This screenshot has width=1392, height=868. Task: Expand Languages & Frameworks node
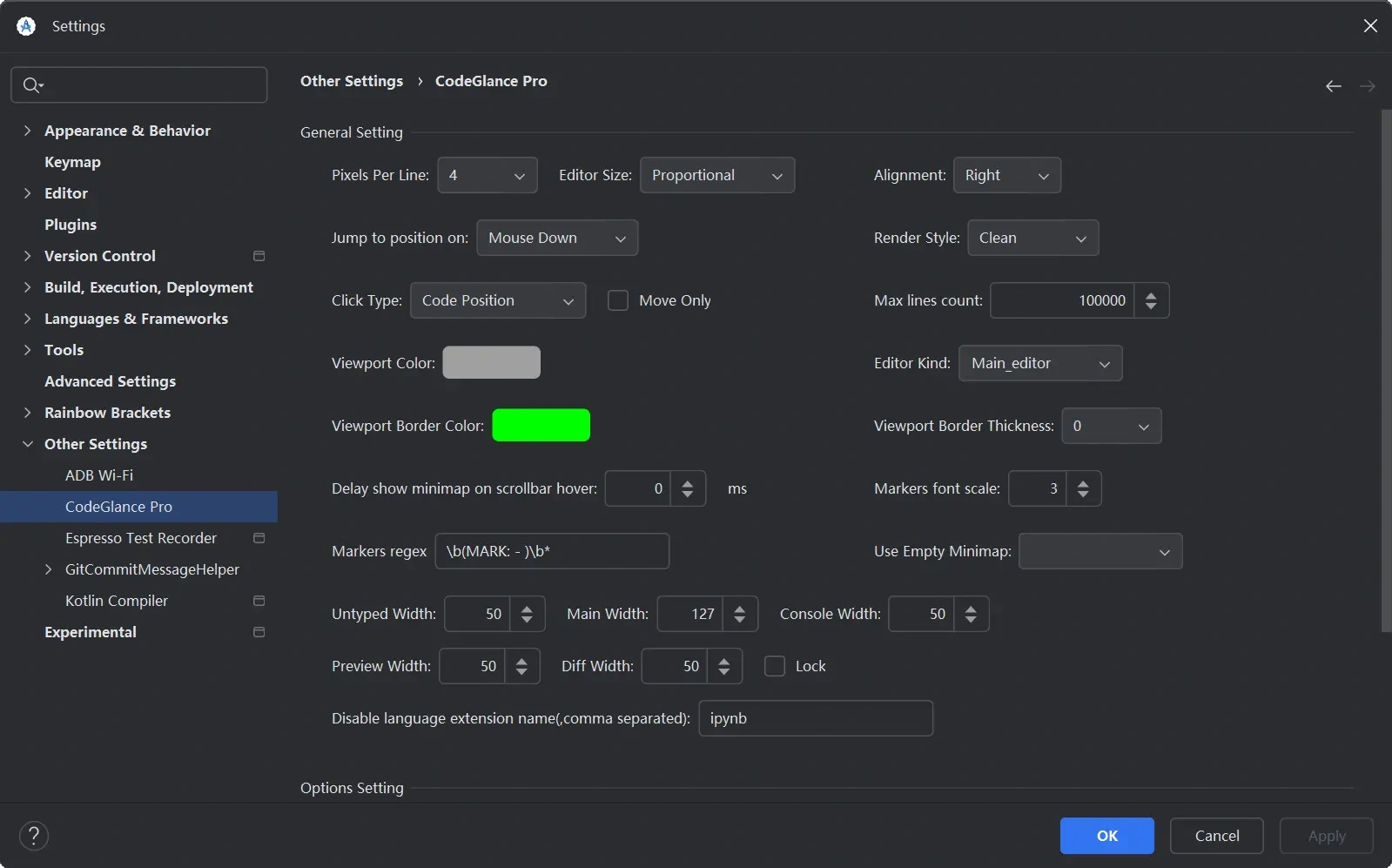coord(27,319)
